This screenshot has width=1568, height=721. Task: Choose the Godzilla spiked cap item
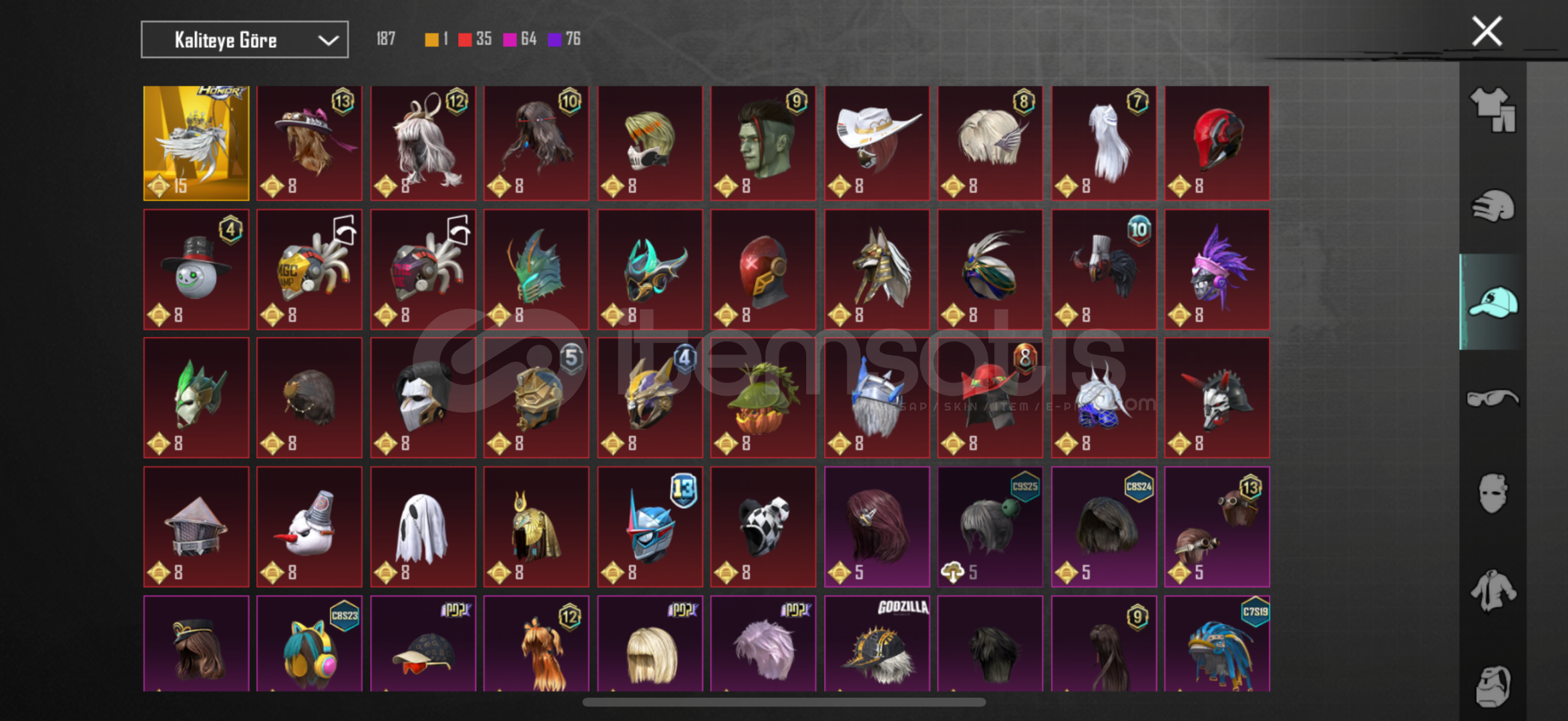click(876, 644)
